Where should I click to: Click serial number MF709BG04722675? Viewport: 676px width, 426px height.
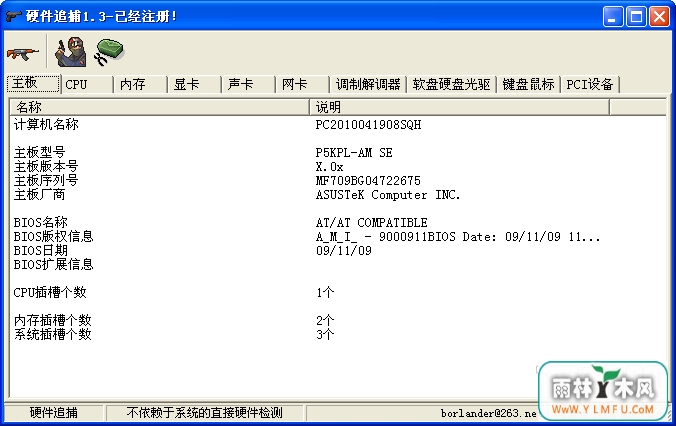point(368,181)
